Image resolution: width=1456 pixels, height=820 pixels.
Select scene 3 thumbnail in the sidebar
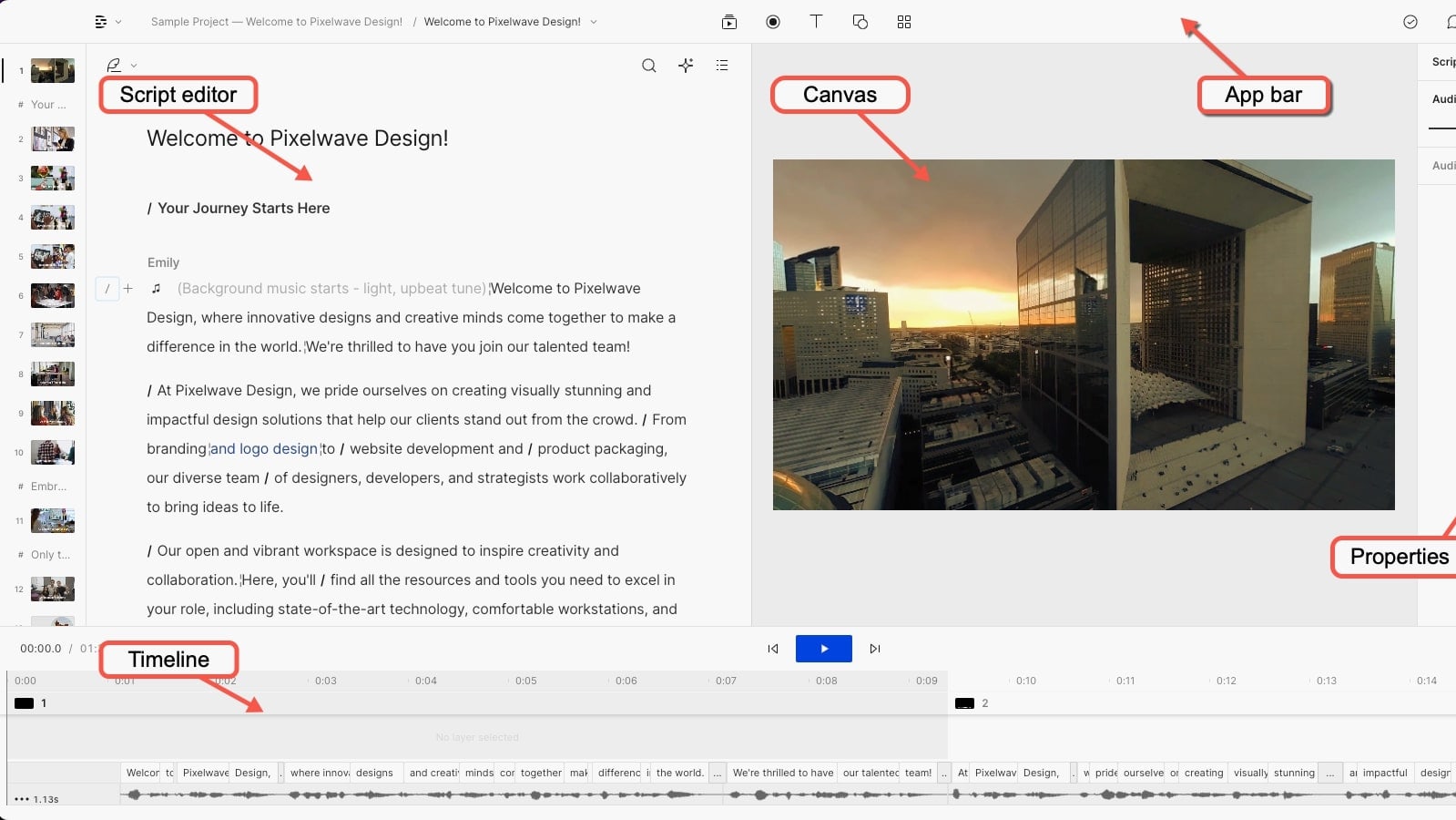pos(53,178)
